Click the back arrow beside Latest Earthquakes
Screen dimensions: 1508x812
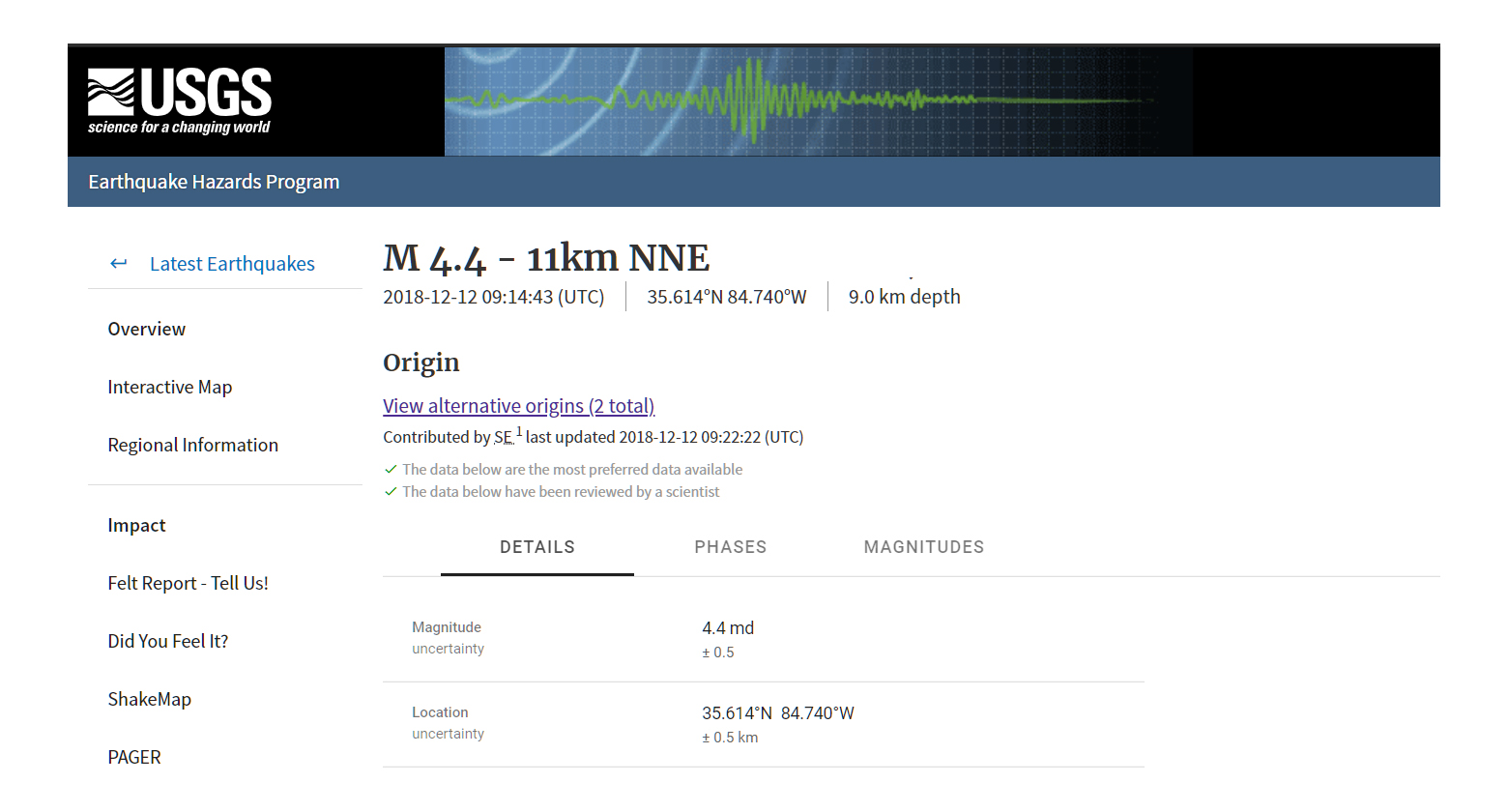(119, 264)
